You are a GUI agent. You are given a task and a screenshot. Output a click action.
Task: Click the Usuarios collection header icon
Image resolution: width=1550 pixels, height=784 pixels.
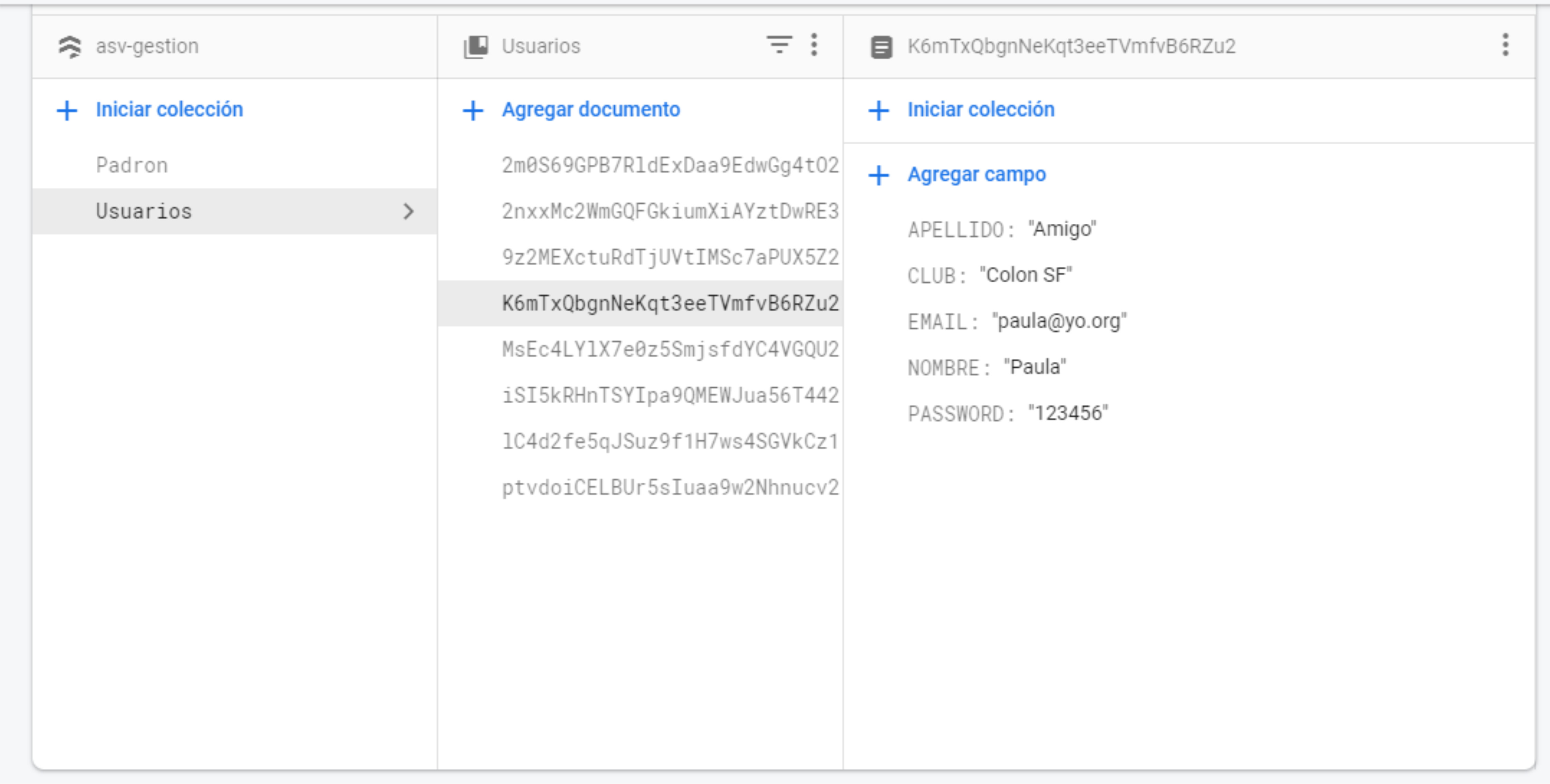(476, 46)
